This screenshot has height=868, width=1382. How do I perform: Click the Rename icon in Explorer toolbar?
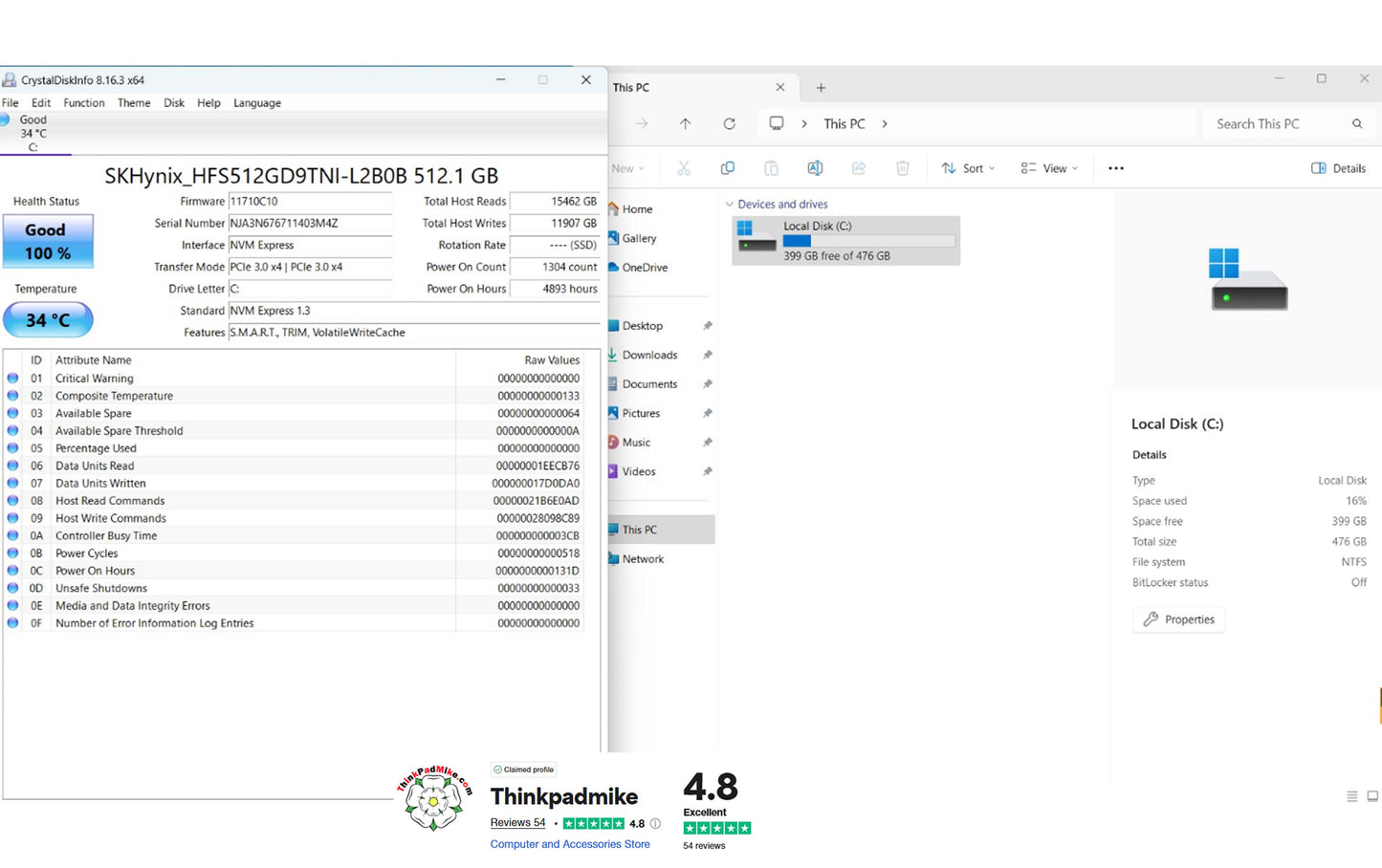tap(815, 168)
